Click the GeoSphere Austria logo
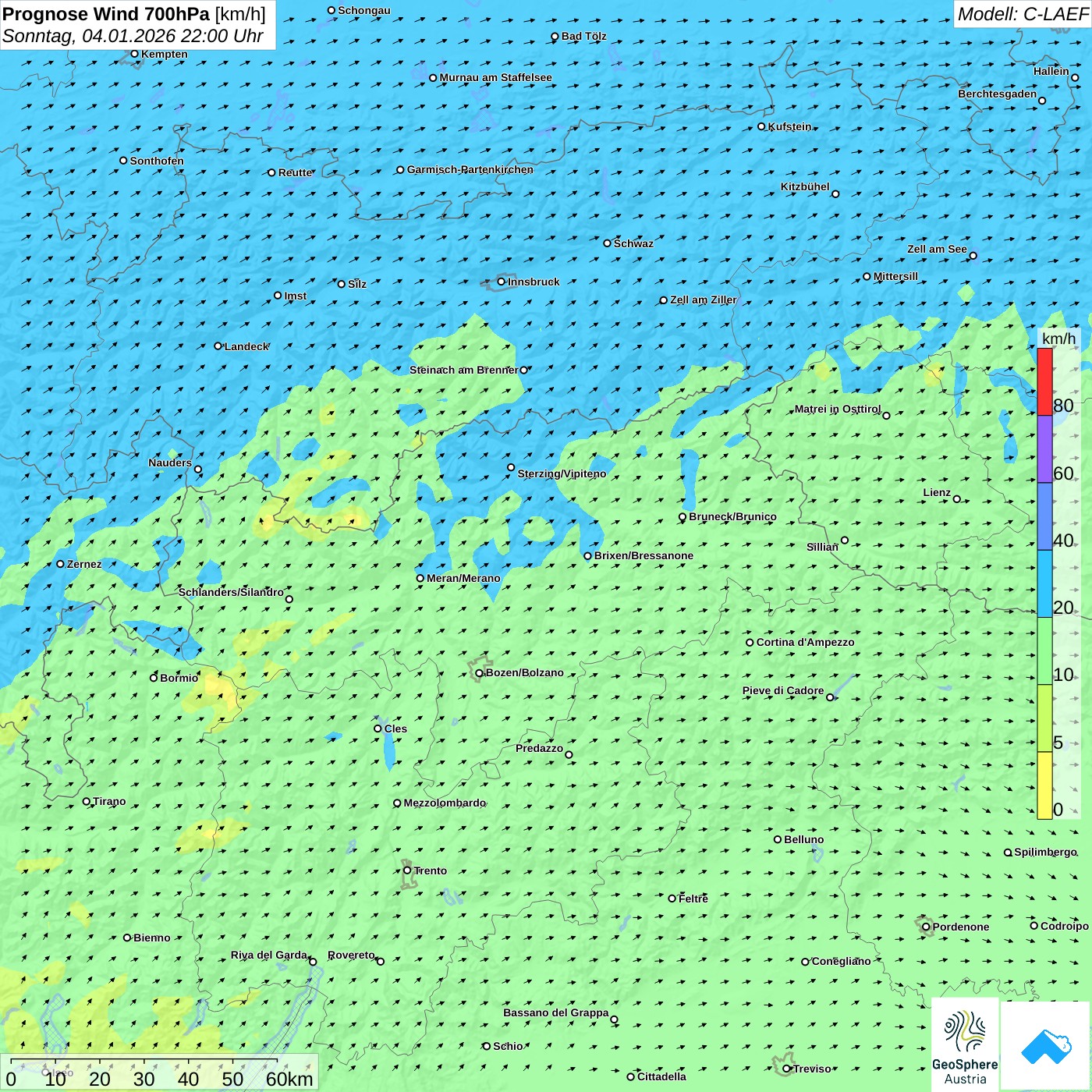1092x1092 pixels. 965,1044
